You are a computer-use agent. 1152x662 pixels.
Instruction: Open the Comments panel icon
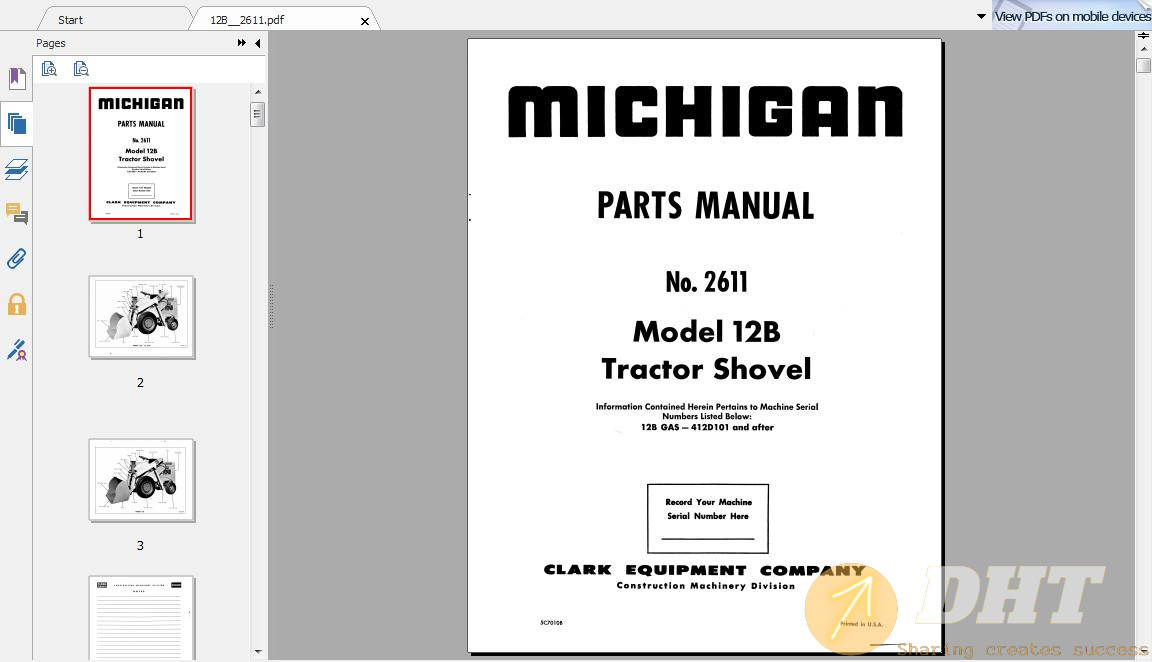(x=16, y=214)
